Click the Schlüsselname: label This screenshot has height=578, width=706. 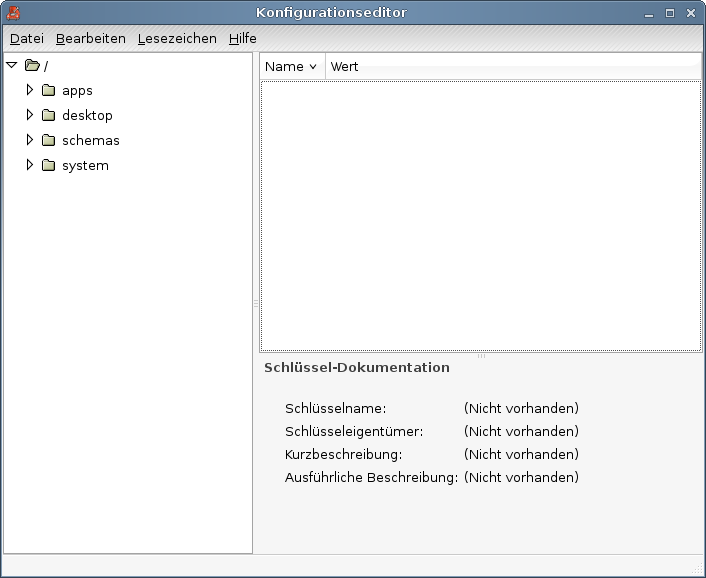[x=335, y=409]
